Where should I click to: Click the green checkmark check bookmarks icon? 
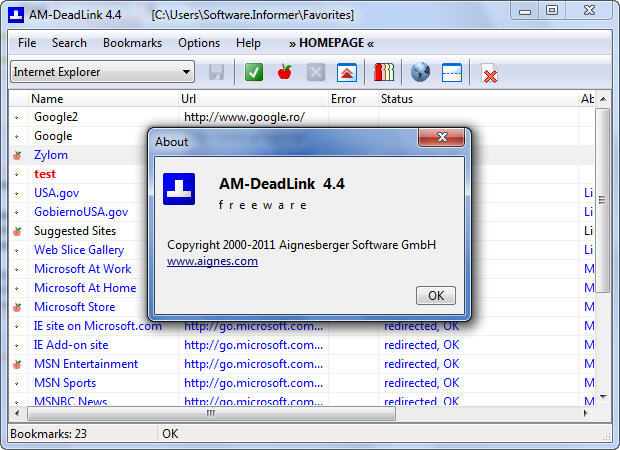pyautogui.click(x=253, y=72)
